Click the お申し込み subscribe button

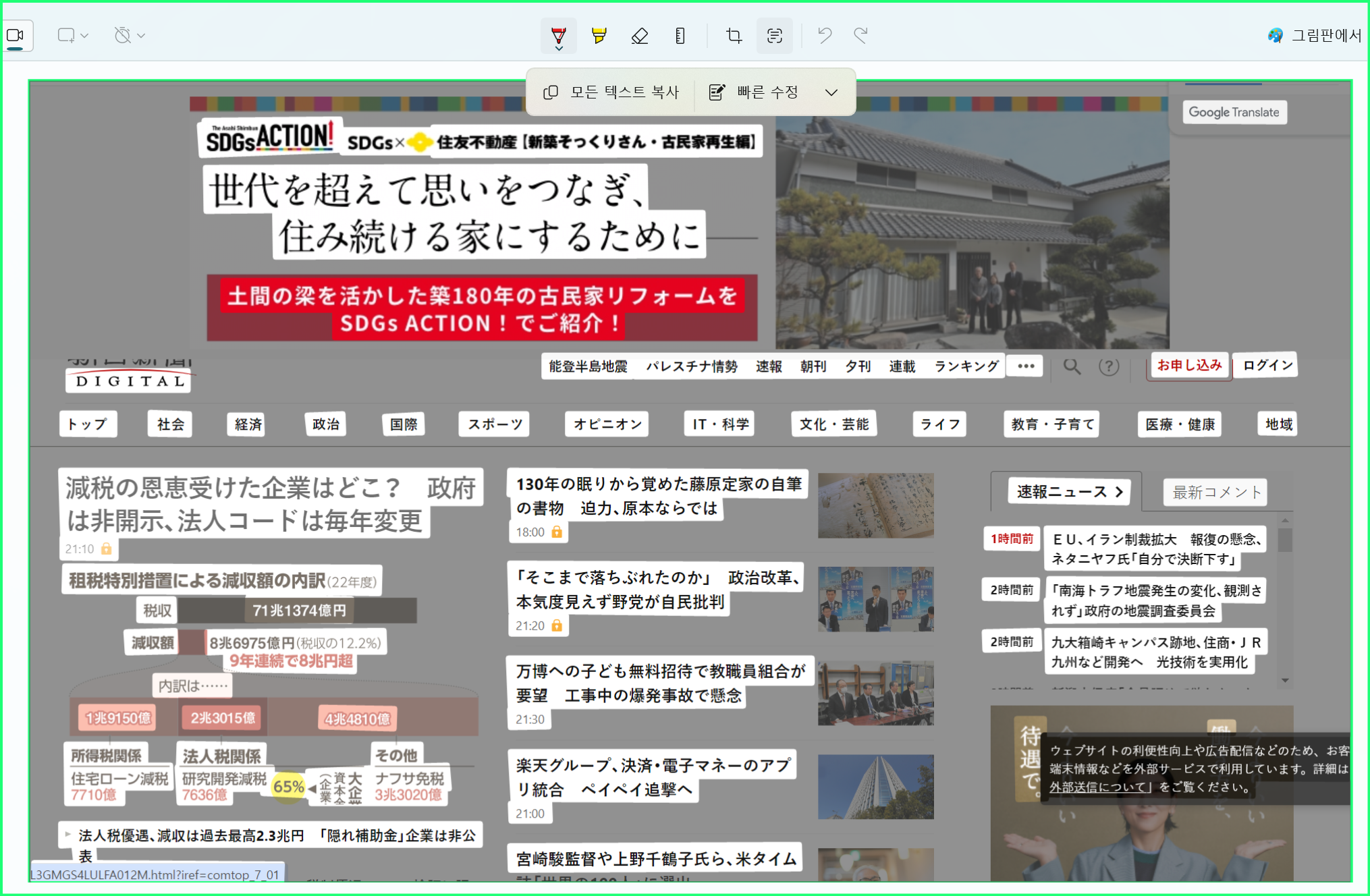point(1189,366)
